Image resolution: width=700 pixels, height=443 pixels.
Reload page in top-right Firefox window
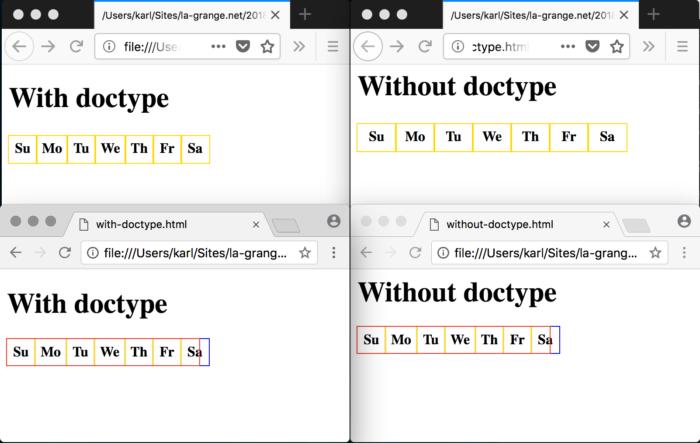pyautogui.click(x=425, y=46)
